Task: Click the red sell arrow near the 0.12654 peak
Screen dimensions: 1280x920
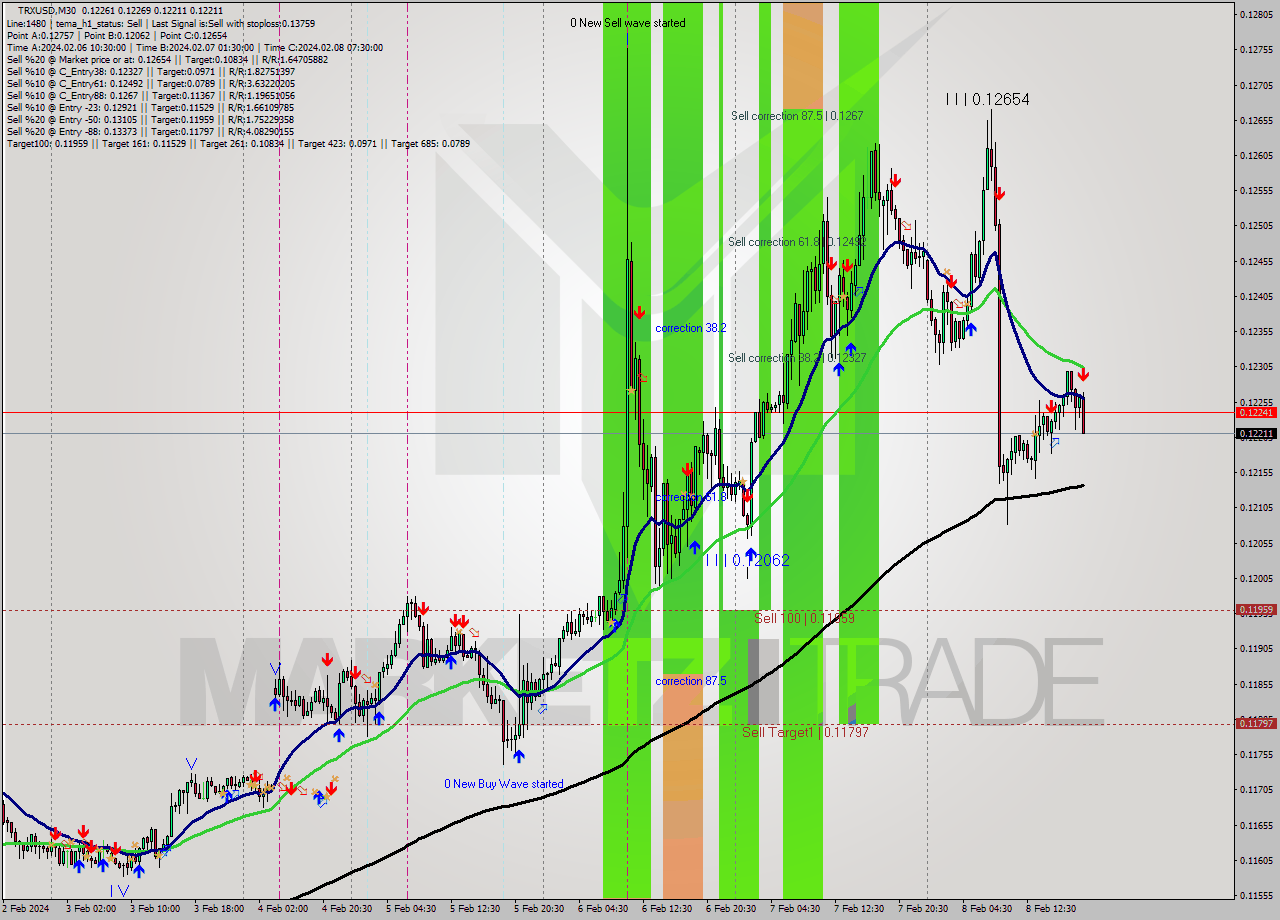Action: [999, 194]
